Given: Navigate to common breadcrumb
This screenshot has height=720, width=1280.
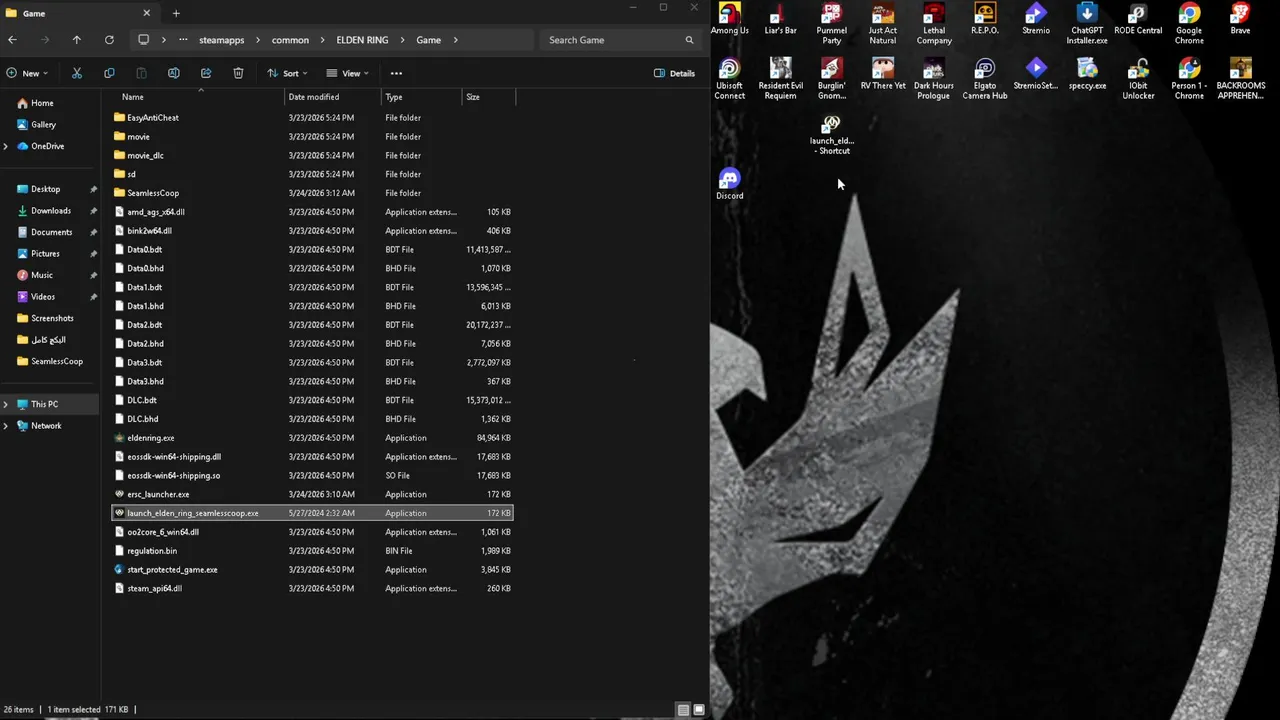Looking at the screenshot, I should pos(290,40).
